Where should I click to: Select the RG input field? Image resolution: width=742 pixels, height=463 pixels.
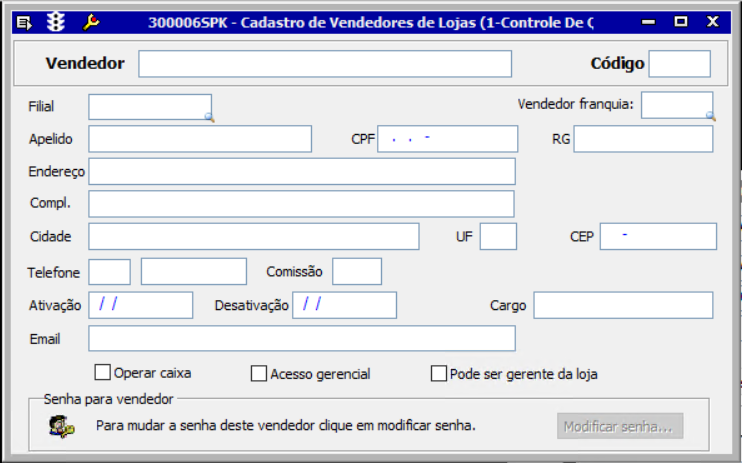(643, 139)
